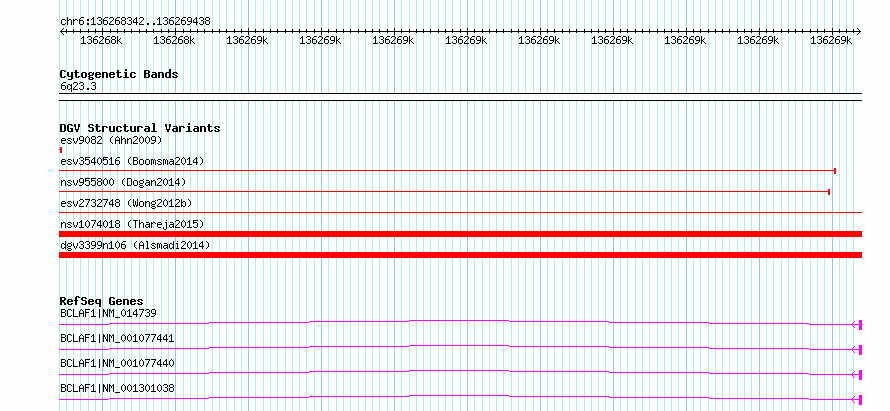
Task: Click the DGV Structural Variants track heading
Action: point(140,128)
